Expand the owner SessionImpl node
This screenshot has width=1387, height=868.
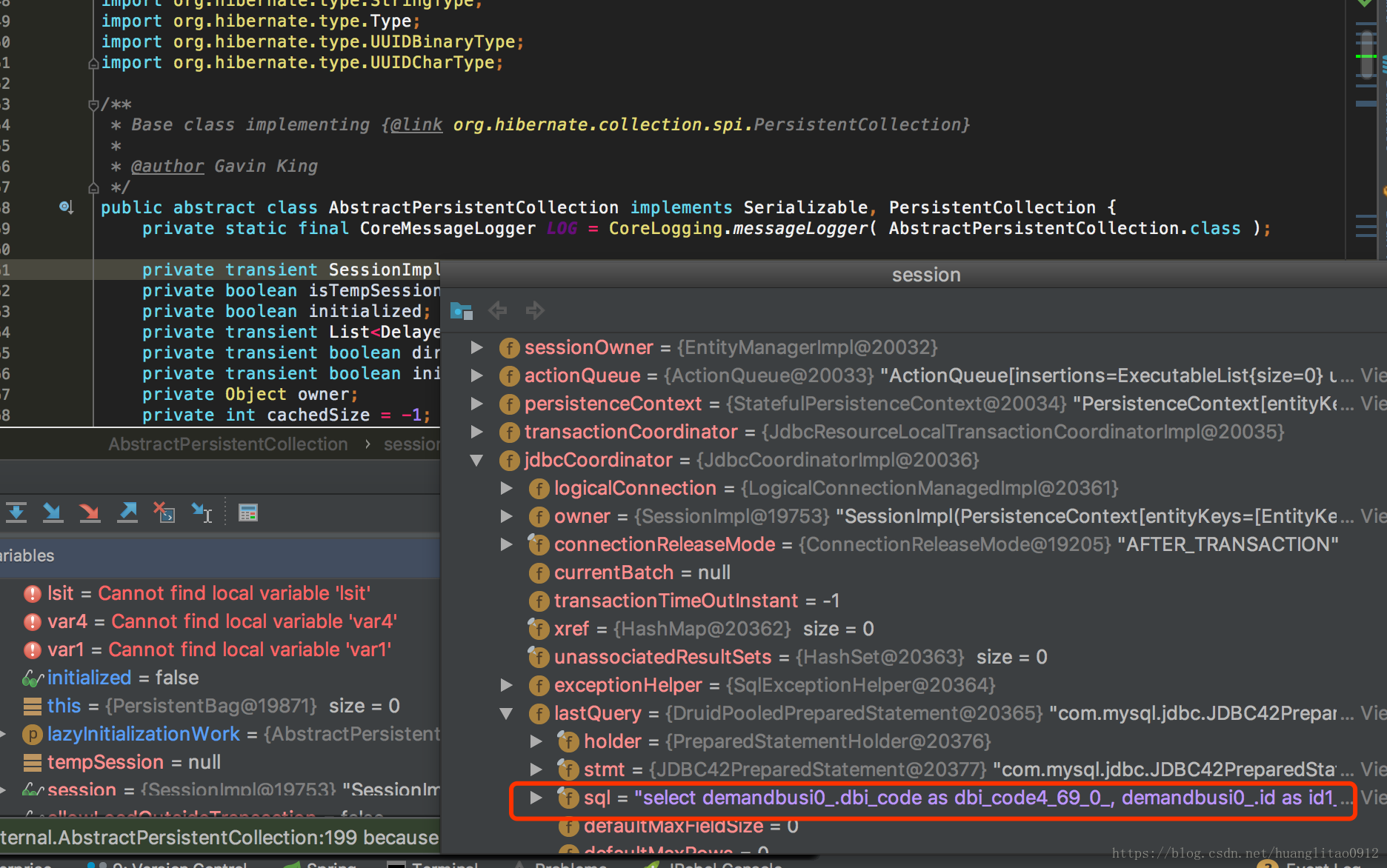click(x=507, y=516)
